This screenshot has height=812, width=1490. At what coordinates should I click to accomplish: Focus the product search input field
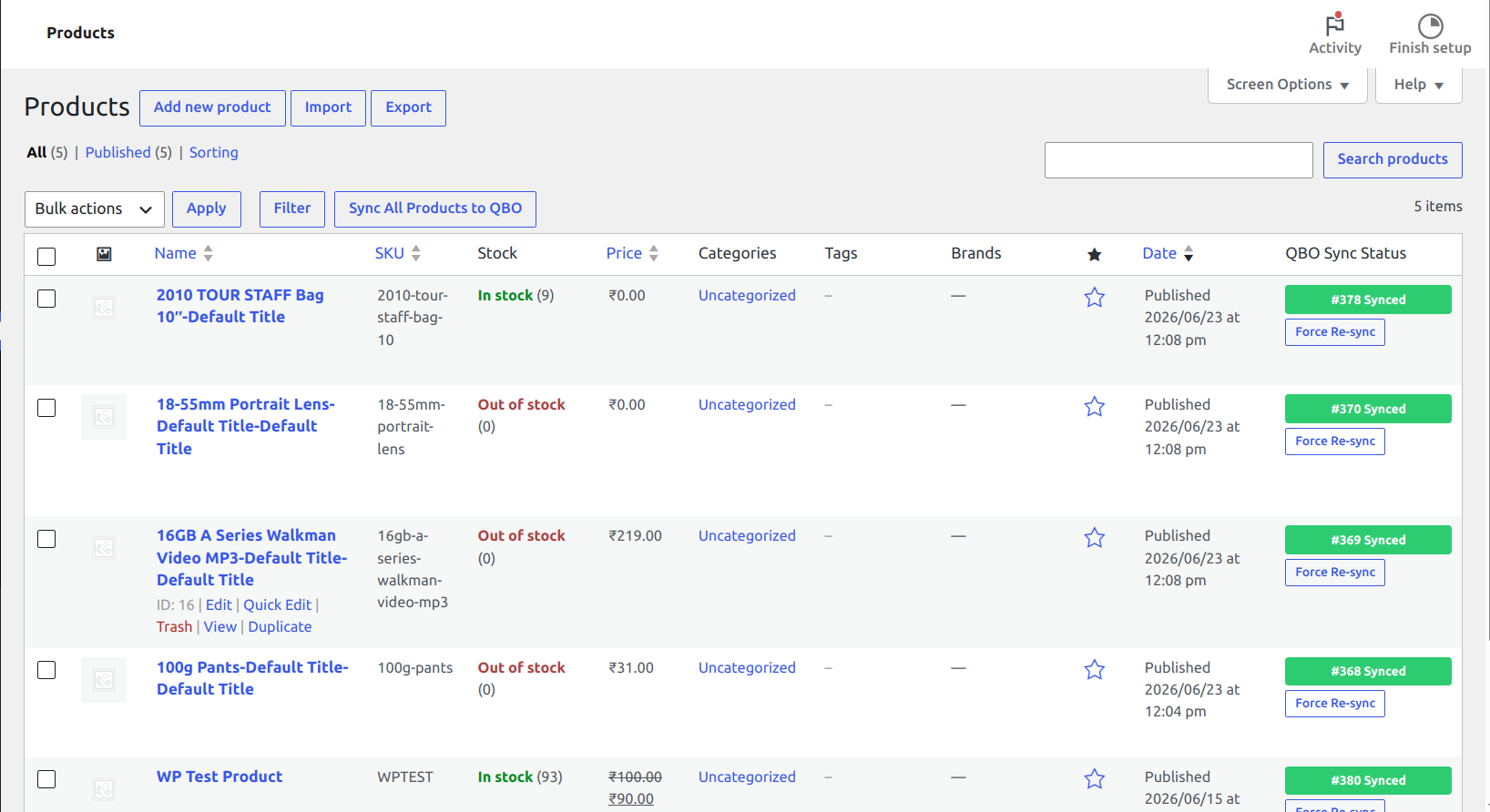(x=1179, y=160)
